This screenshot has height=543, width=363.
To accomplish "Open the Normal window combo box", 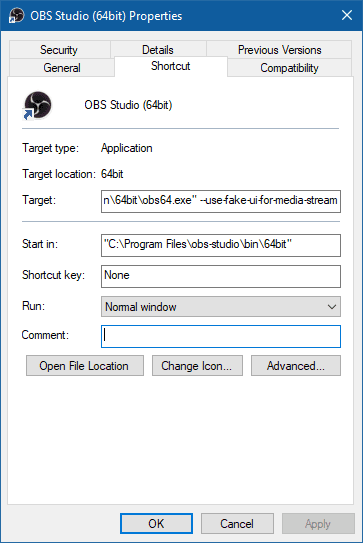I will coord(221,306).
